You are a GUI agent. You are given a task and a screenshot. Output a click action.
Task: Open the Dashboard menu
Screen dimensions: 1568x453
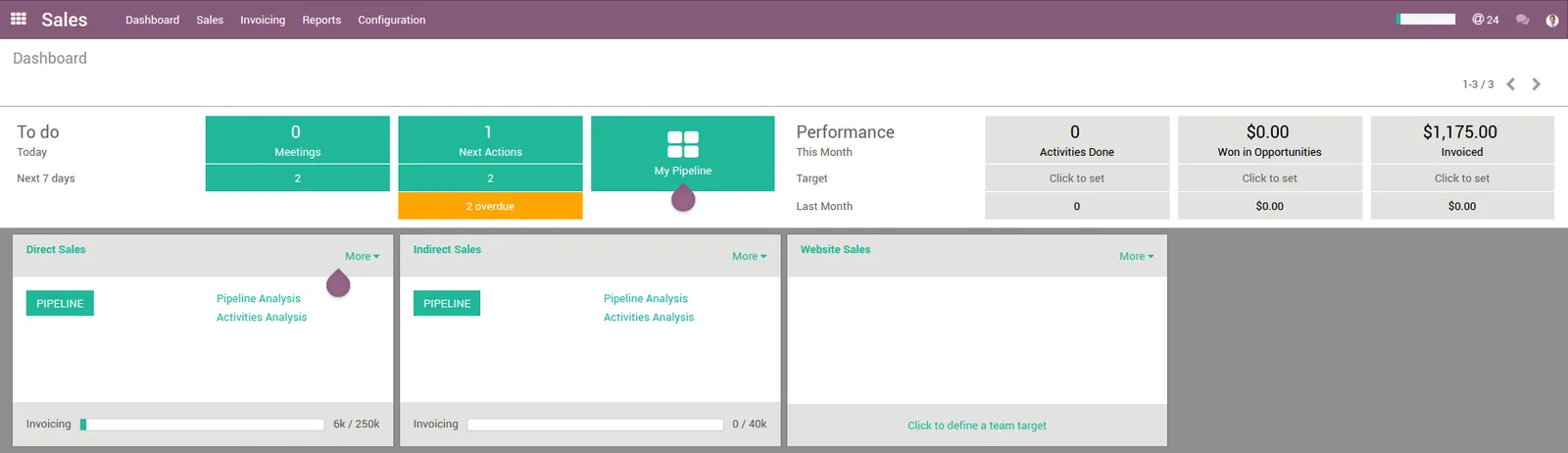click(x=153, y=20)
